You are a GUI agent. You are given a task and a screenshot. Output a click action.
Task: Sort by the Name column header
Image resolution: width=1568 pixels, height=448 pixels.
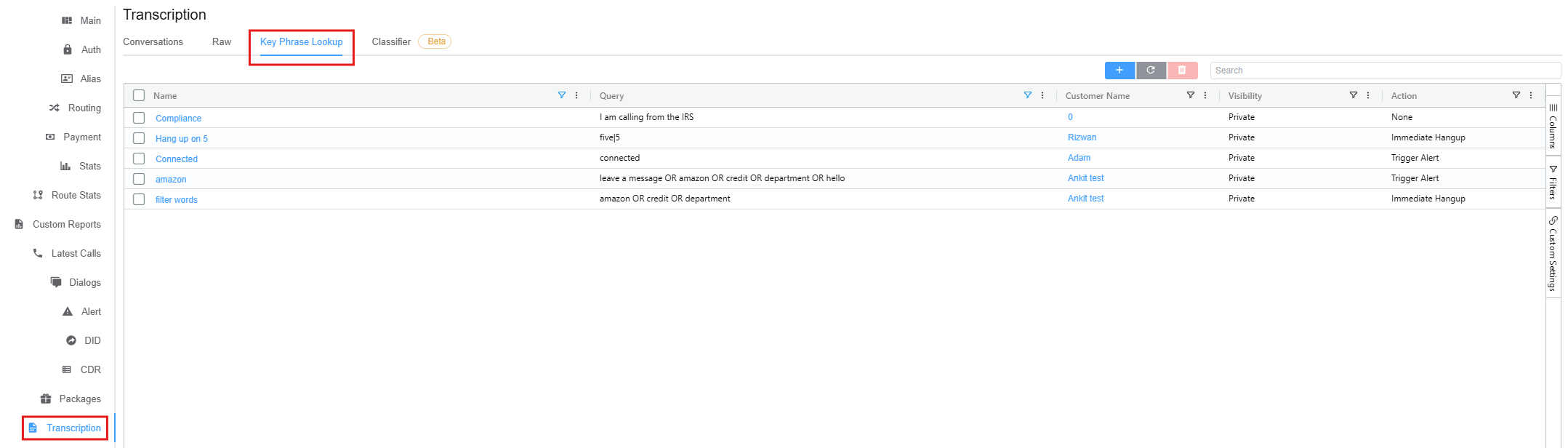click(x=165, y=96)
